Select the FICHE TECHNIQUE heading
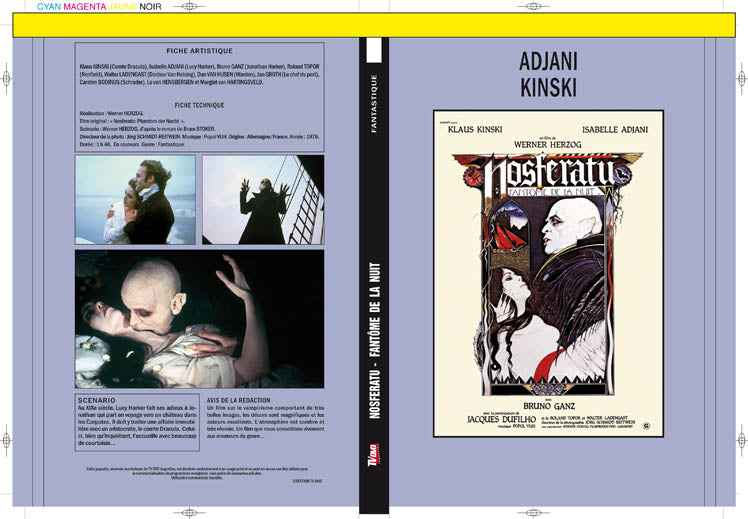Image resolution: width=748 pixels, height=519 pixels. [x=199, y=105]
